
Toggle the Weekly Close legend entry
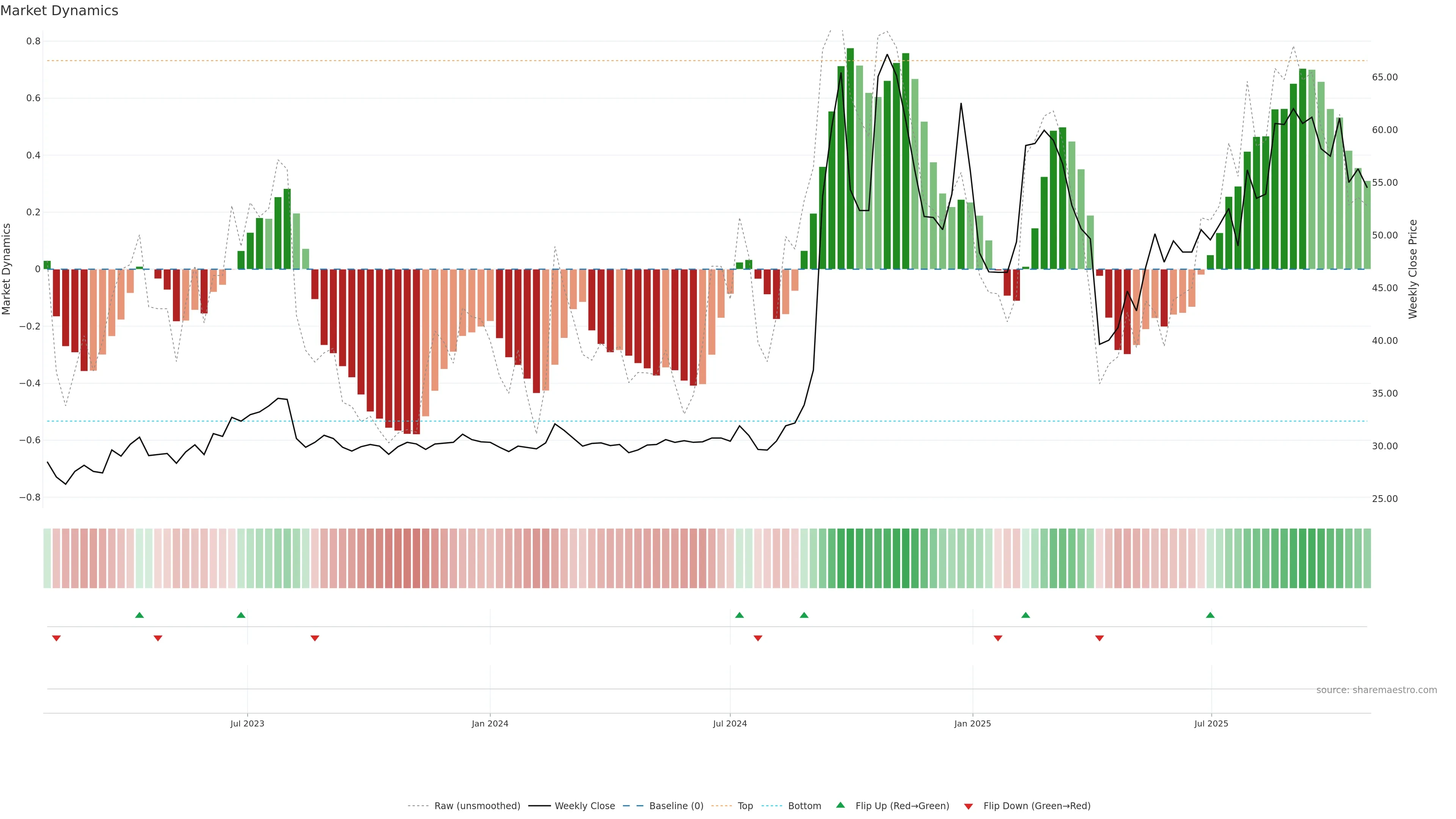click(584, 806)
